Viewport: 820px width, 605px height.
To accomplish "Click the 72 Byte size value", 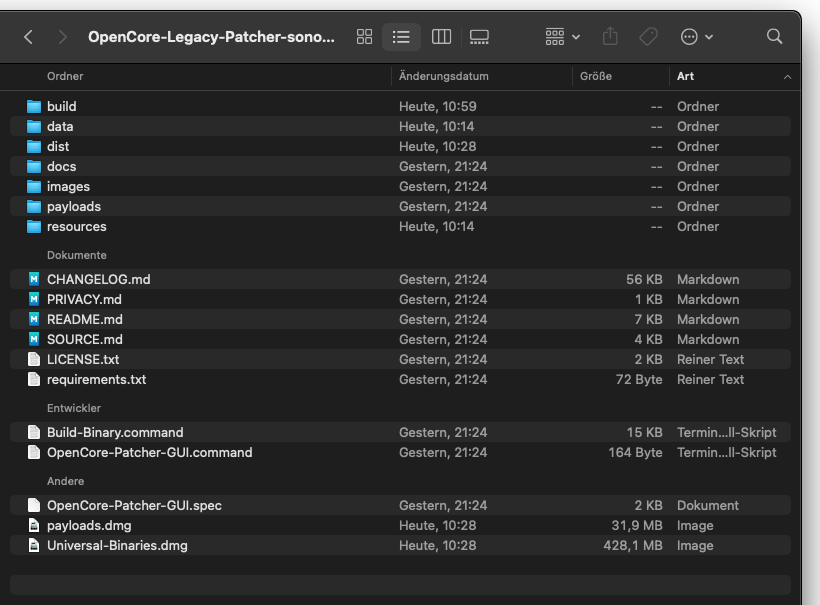I will (639, 380).
